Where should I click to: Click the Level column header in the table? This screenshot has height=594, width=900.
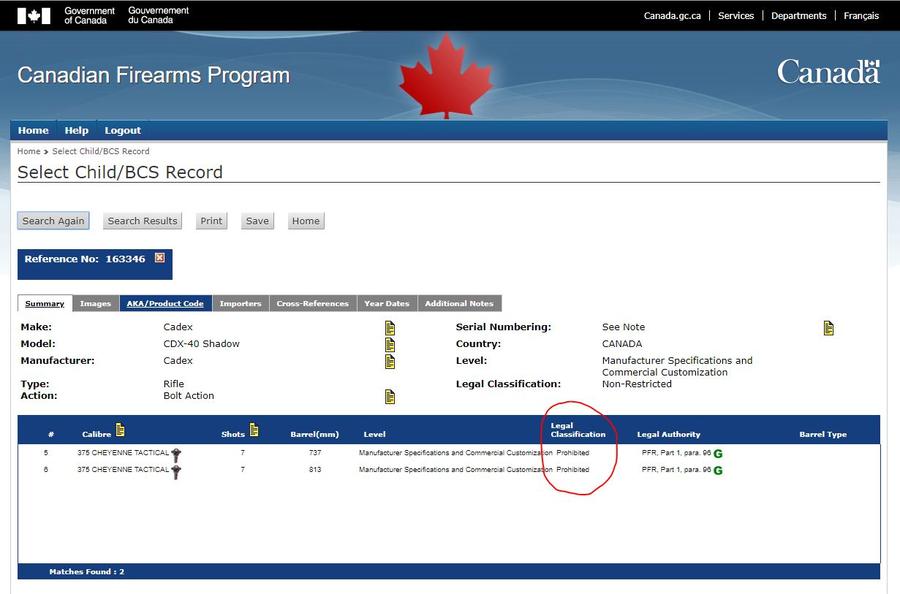tap(375, 434)
